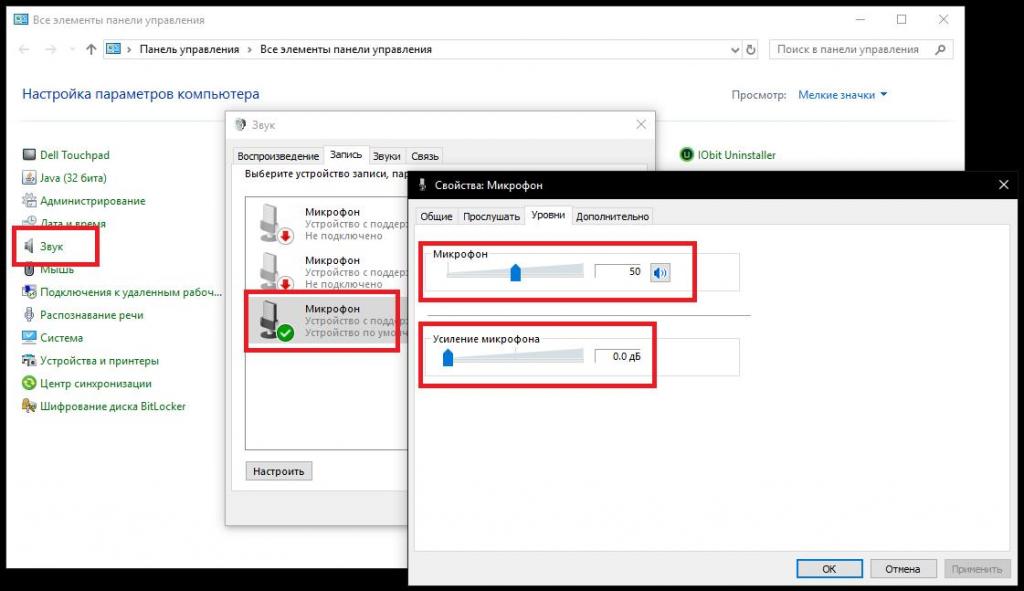Screen dimensions: 1024x591
Task: Navigate forward with the forward arrow
Action: pyautogui.click(x=51, y=50)
